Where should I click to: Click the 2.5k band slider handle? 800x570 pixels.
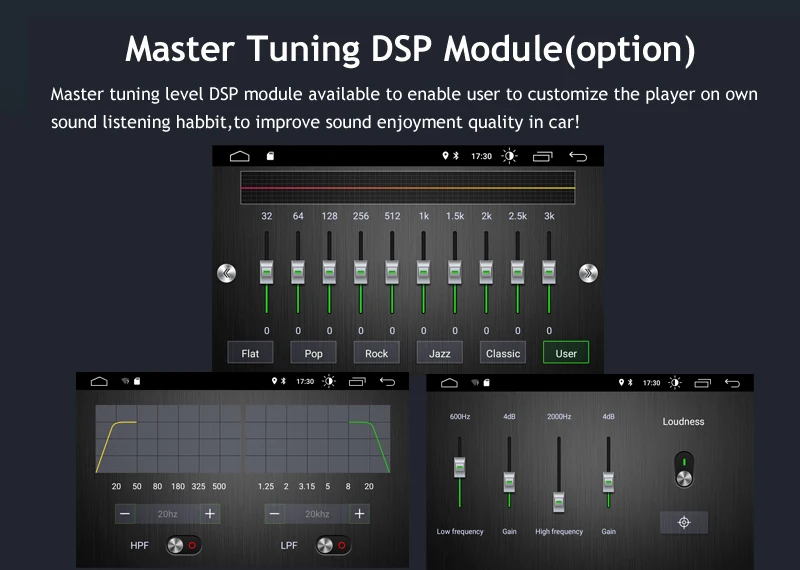click(x=517, y=272)
